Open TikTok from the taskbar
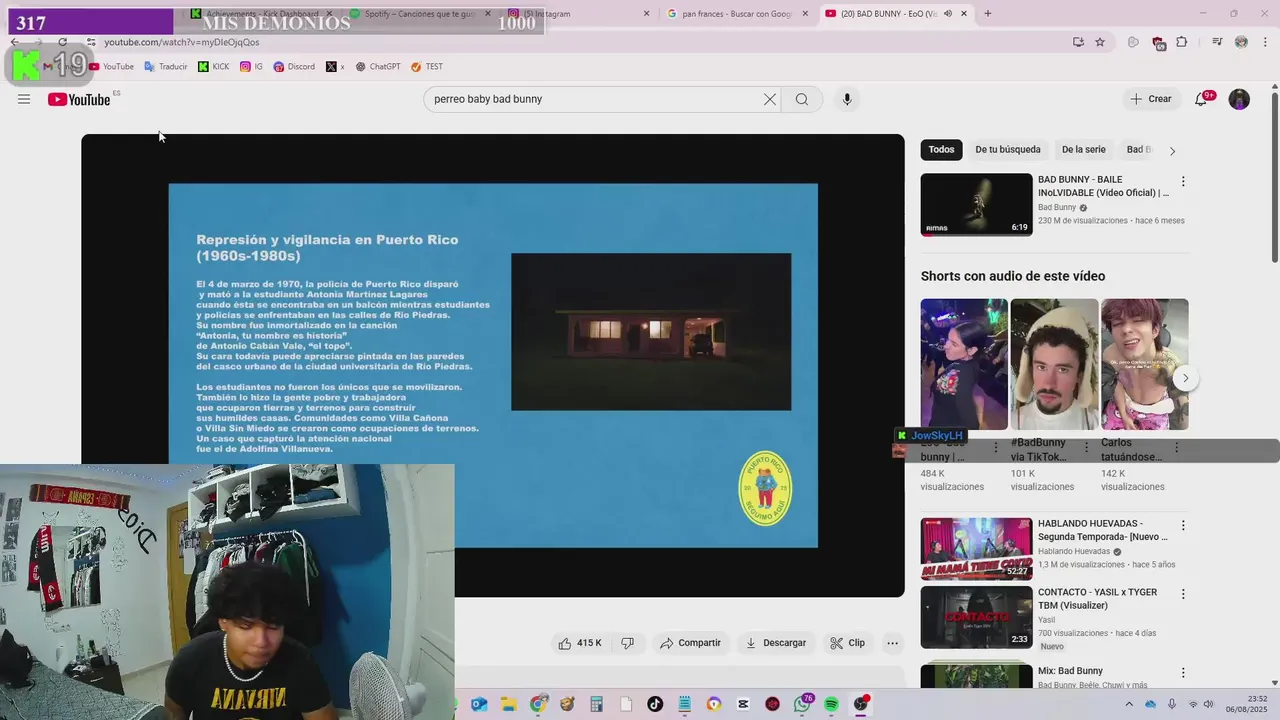 655,704
